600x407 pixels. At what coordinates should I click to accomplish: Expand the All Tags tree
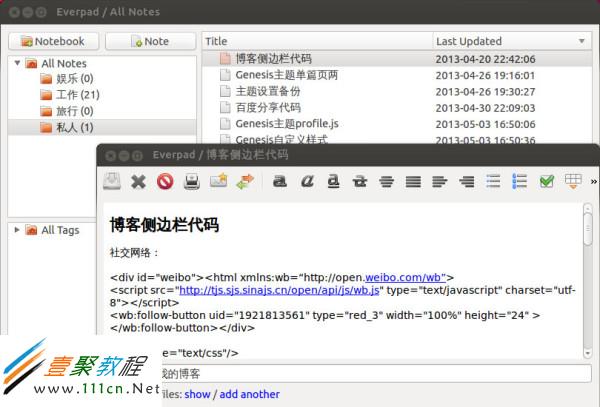tap(18, 230)
